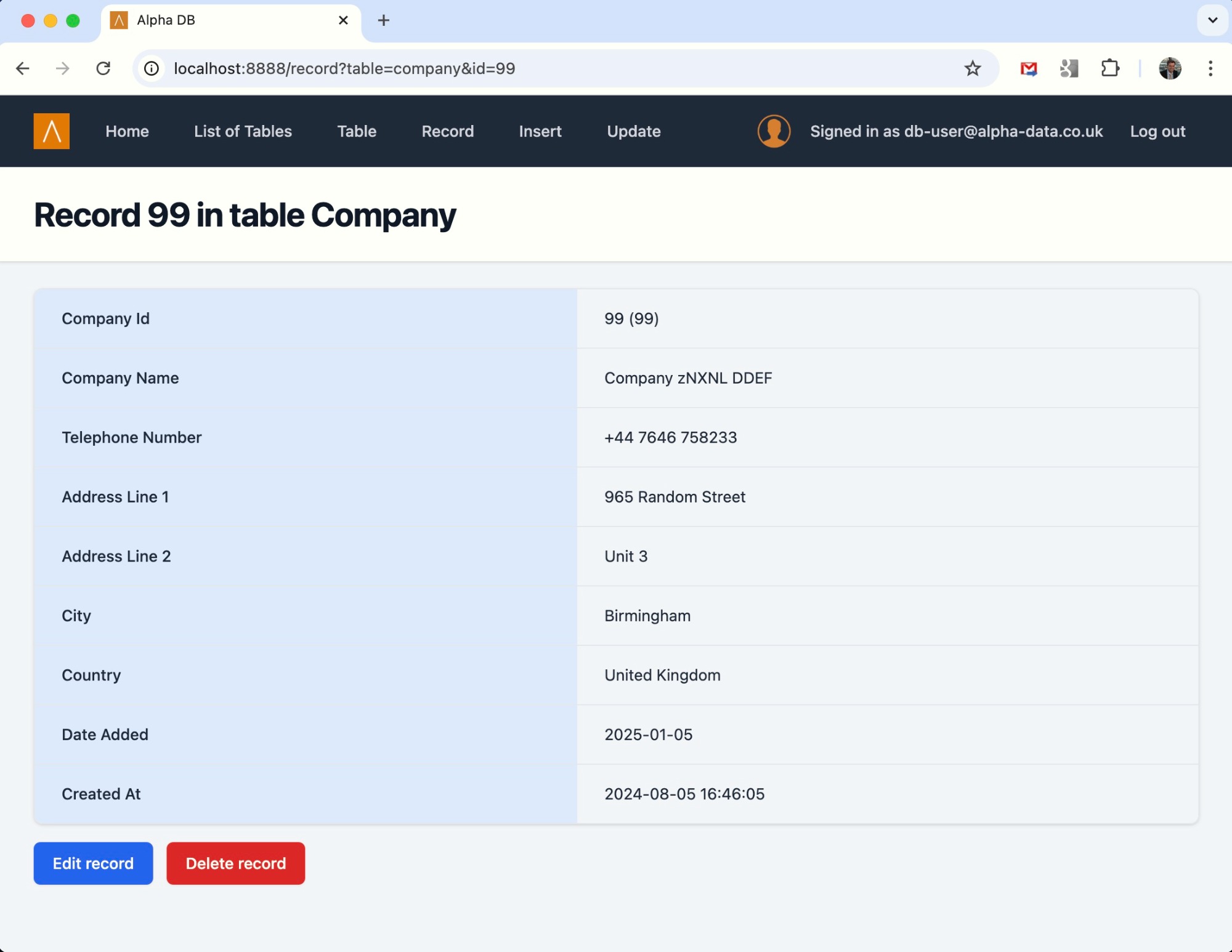Open the Update nav item
The width and height of the screenshot is (1232, 952).
coord(634,131)
